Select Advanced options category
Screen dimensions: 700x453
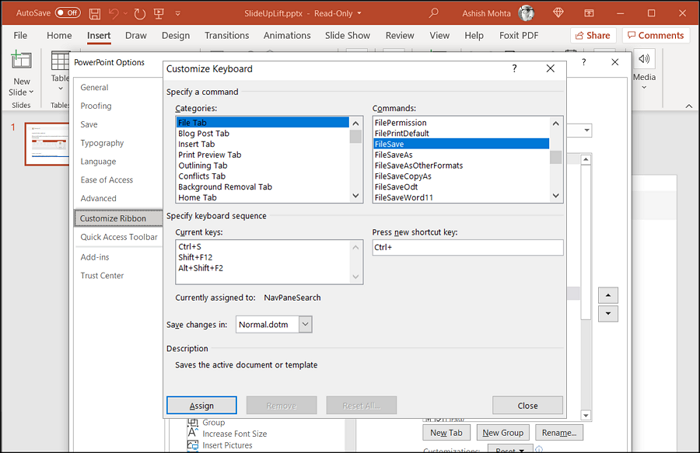tap(98, 198)
